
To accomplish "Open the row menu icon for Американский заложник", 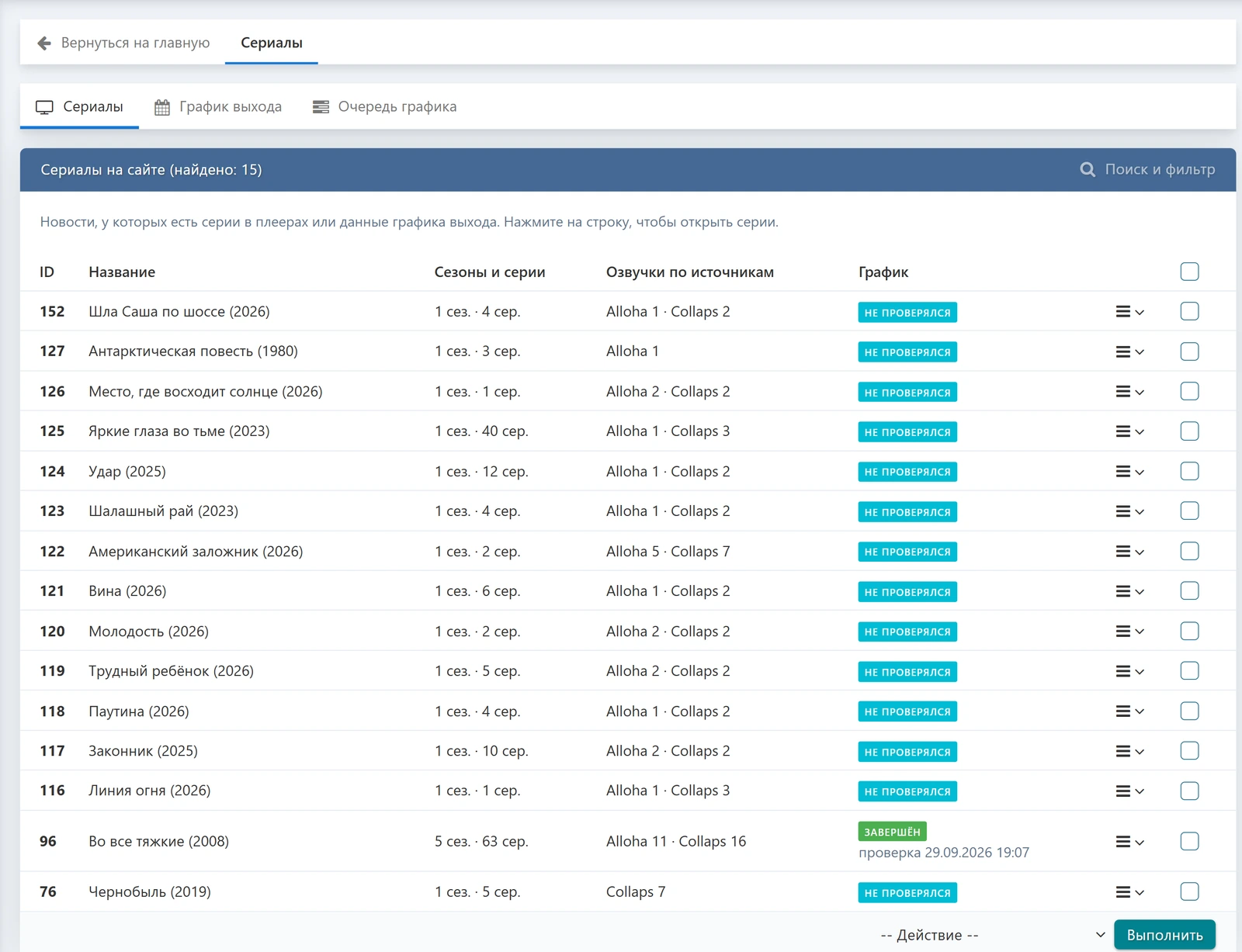I will click(1129, 552).
